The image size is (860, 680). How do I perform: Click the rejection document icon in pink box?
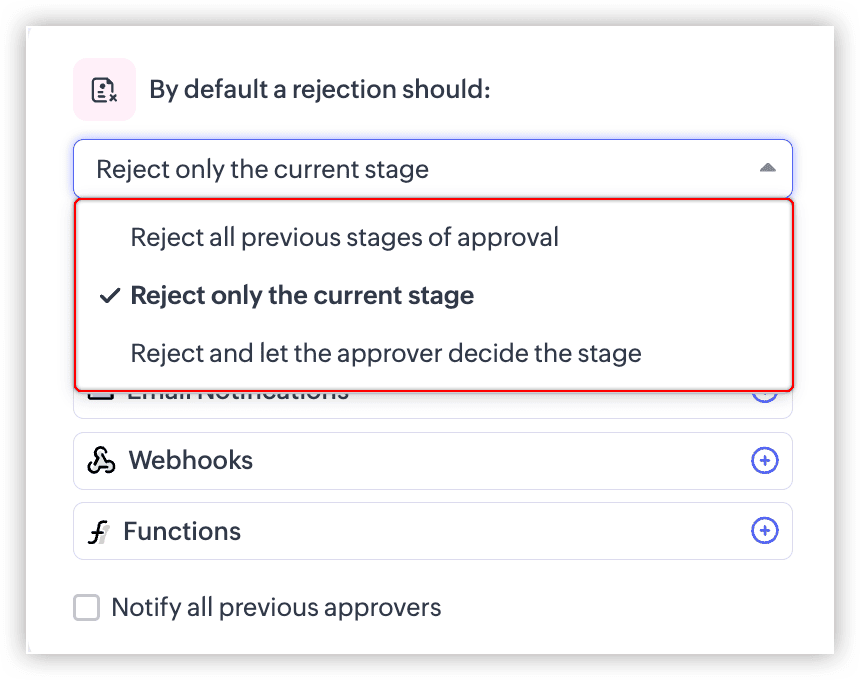click(x=104, y=89)
